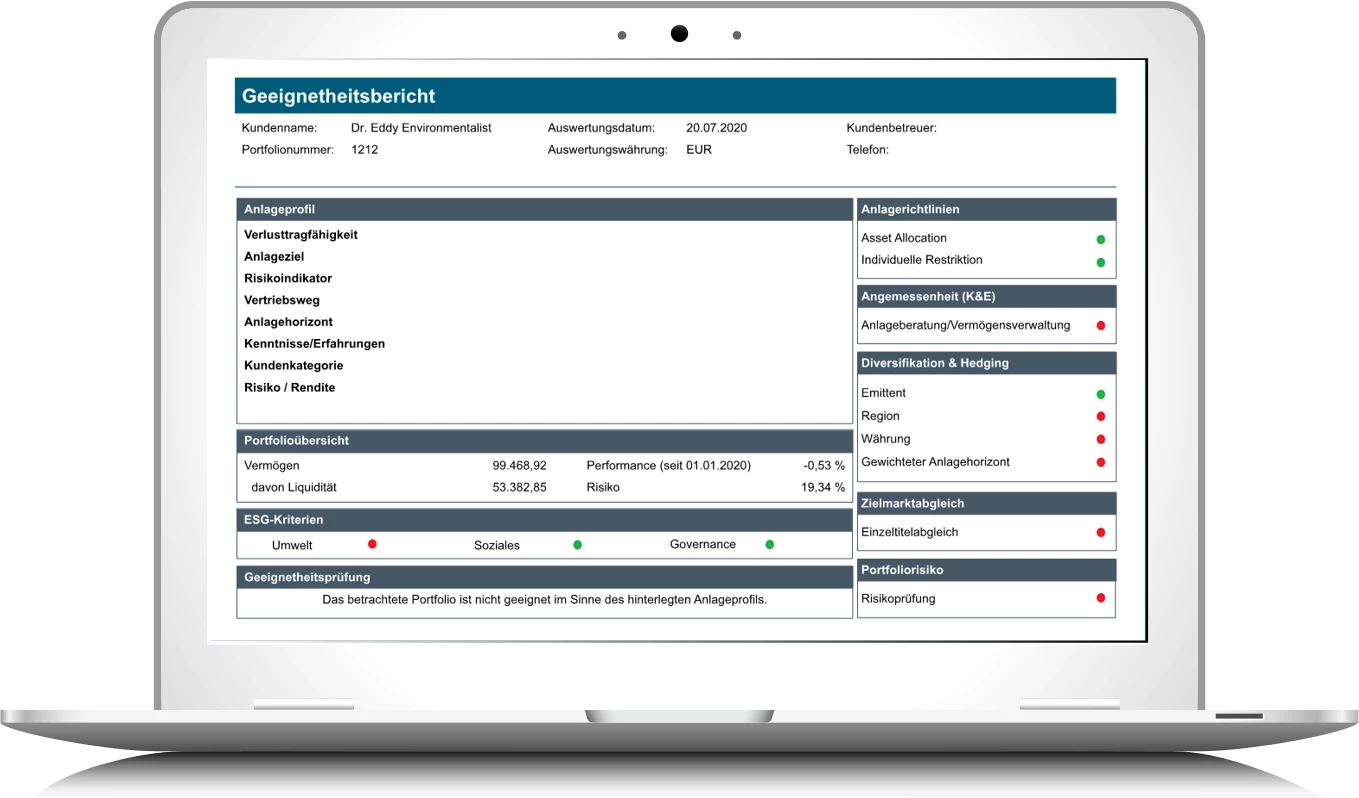The height and width of the screenshot is (798, 1359).
Task: Click the red Gewichteter Anlagehorizont indicator
Action: coord(1100,462)
